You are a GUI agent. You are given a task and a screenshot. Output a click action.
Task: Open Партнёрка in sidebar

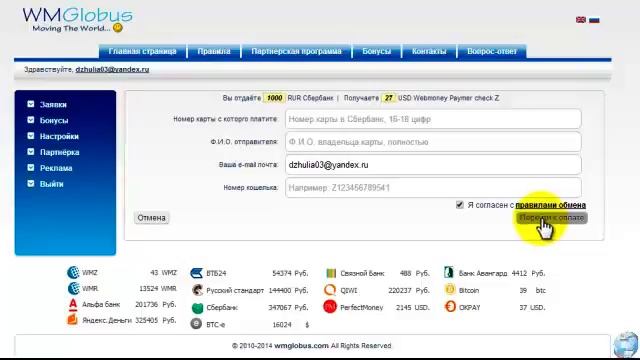pos(60,152)
